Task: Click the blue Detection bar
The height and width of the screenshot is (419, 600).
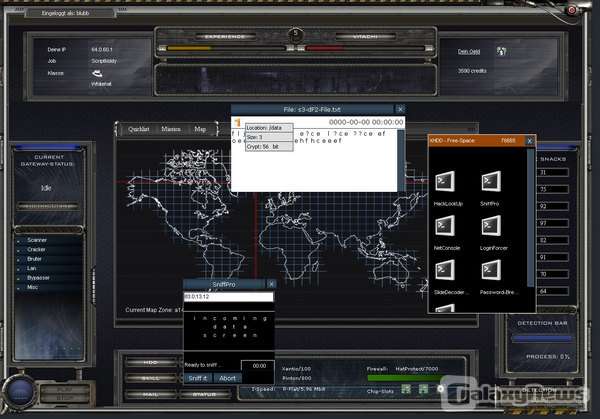Action: click(541, 338)
